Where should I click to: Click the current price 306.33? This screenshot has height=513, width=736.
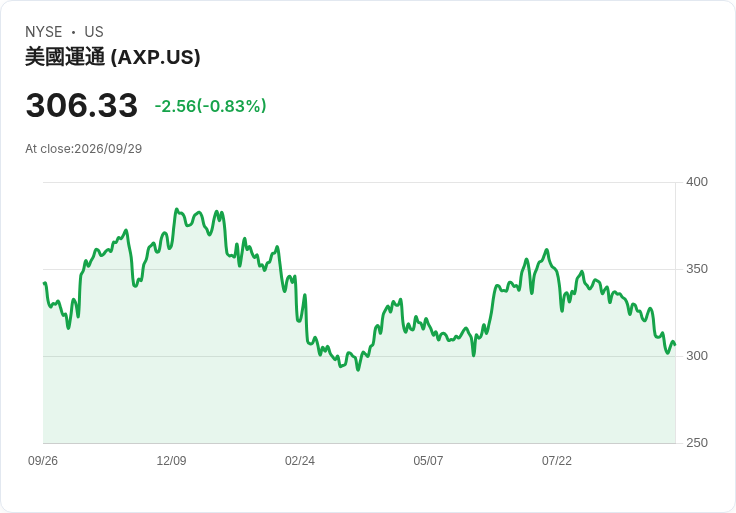(82, 105)
